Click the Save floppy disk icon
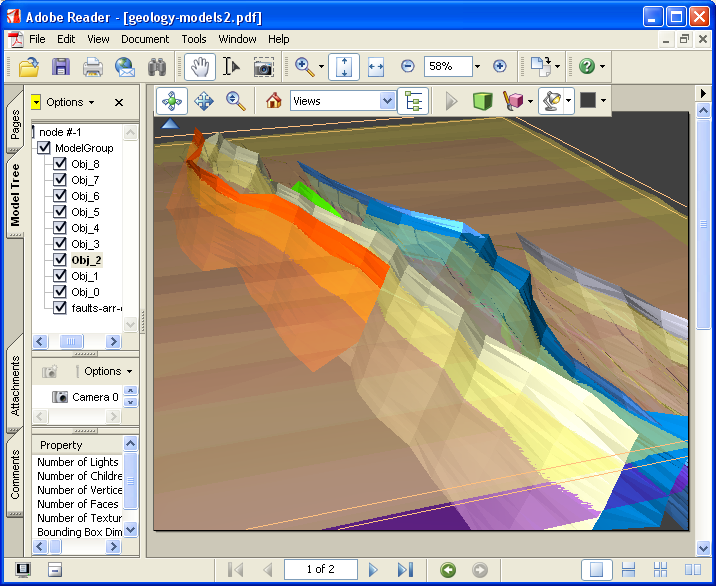The height and width of the screenshot is (586, 716). coord(61,67)
